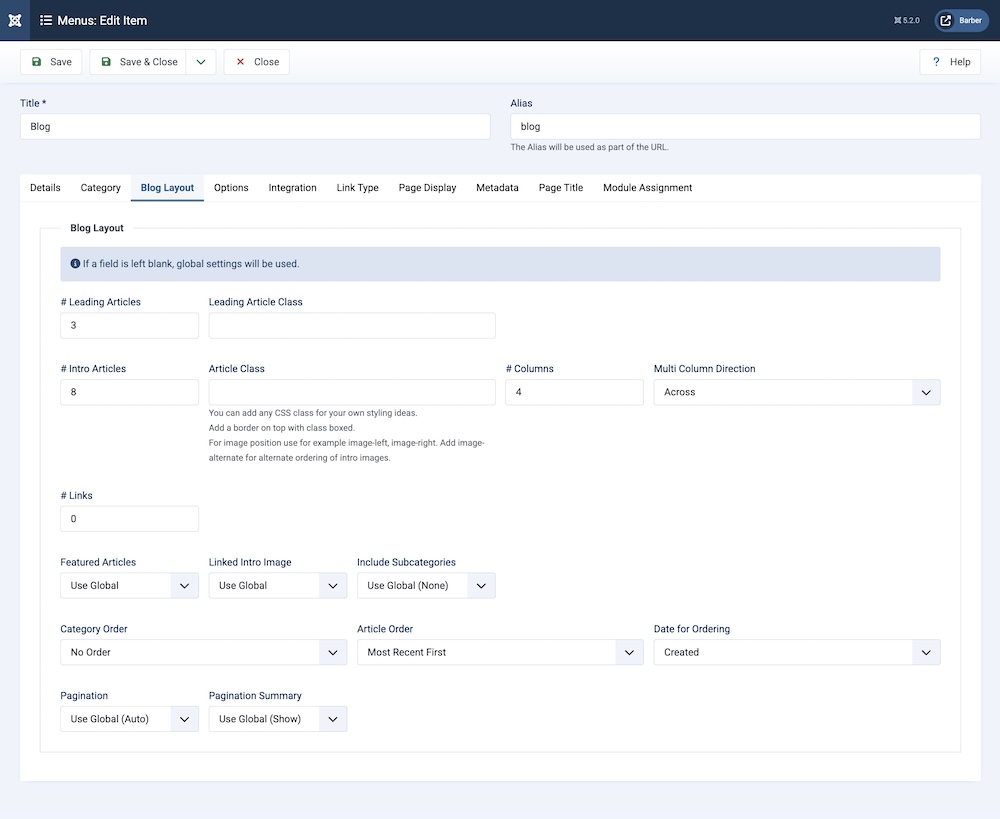Image resolution: width=1000 pixels, height=819 pixels.
Task: Open the Pagination Summary dropdown
Action: coord(277,719)
